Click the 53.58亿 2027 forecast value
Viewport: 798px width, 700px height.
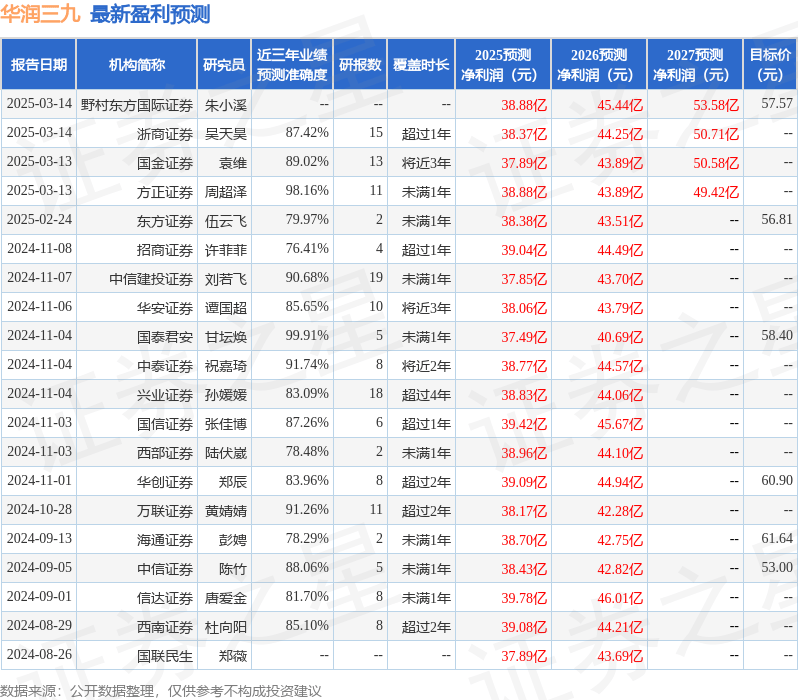[716, 105]
